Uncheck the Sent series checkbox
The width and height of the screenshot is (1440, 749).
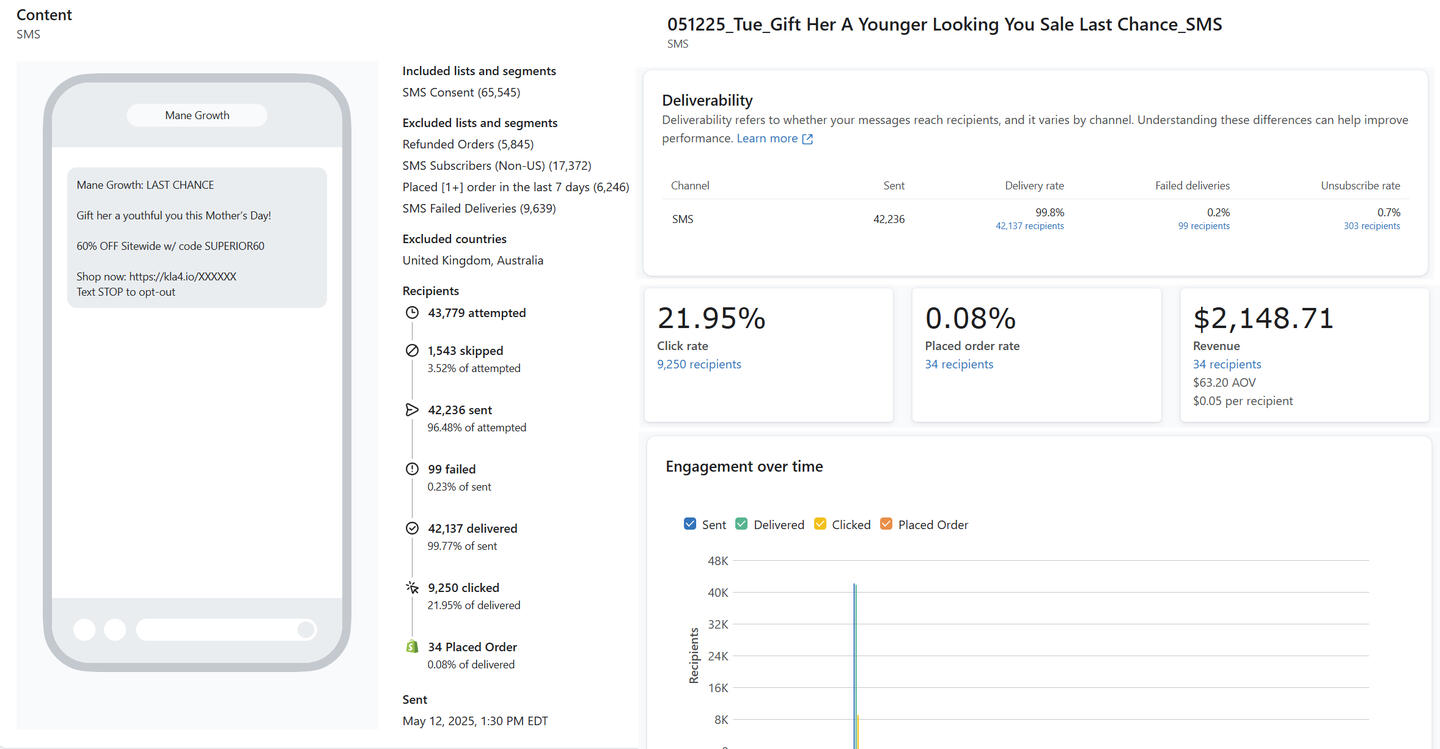[x=690, y=524]
